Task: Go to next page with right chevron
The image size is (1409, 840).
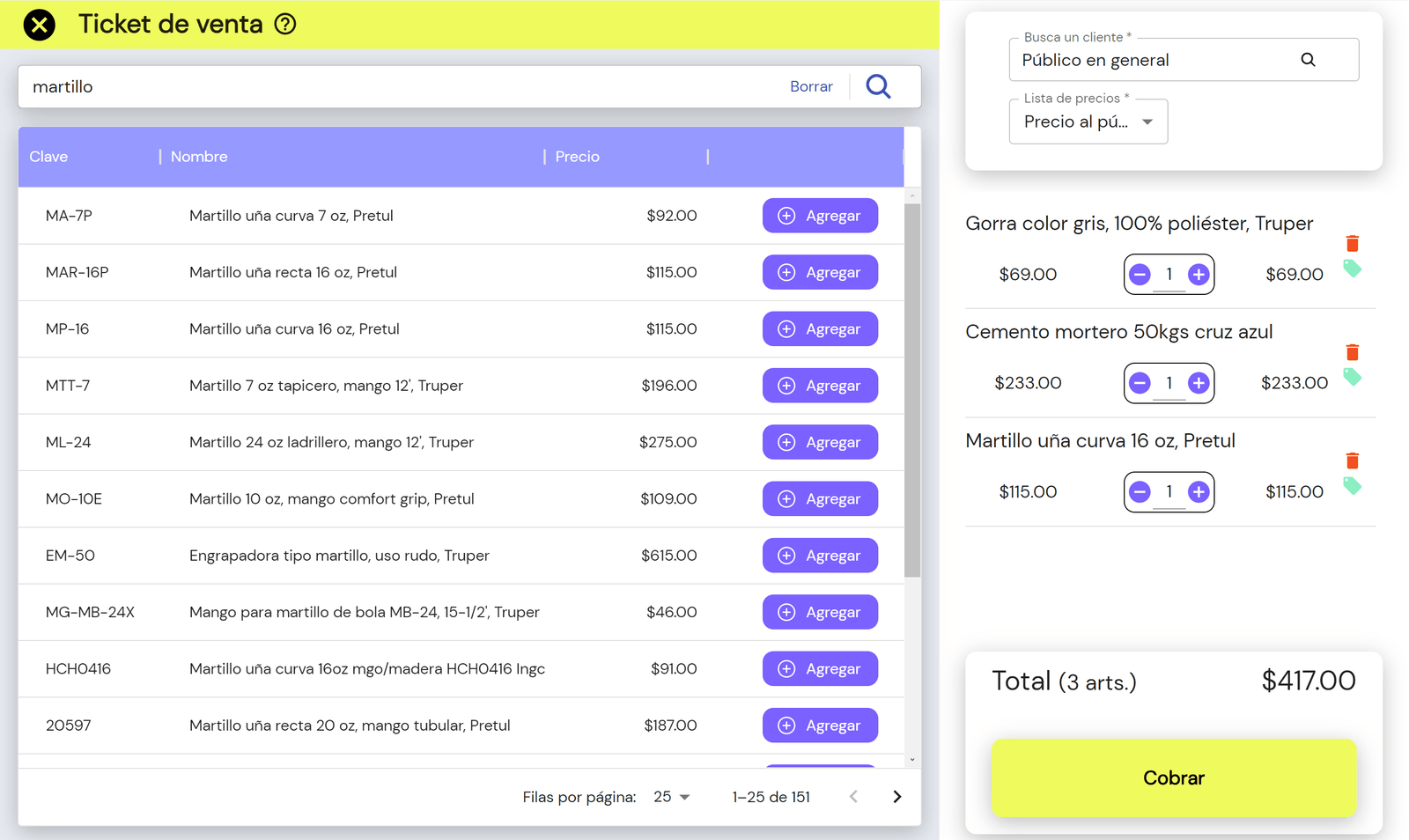Action: pyautogui.click(x=896, y=796)
